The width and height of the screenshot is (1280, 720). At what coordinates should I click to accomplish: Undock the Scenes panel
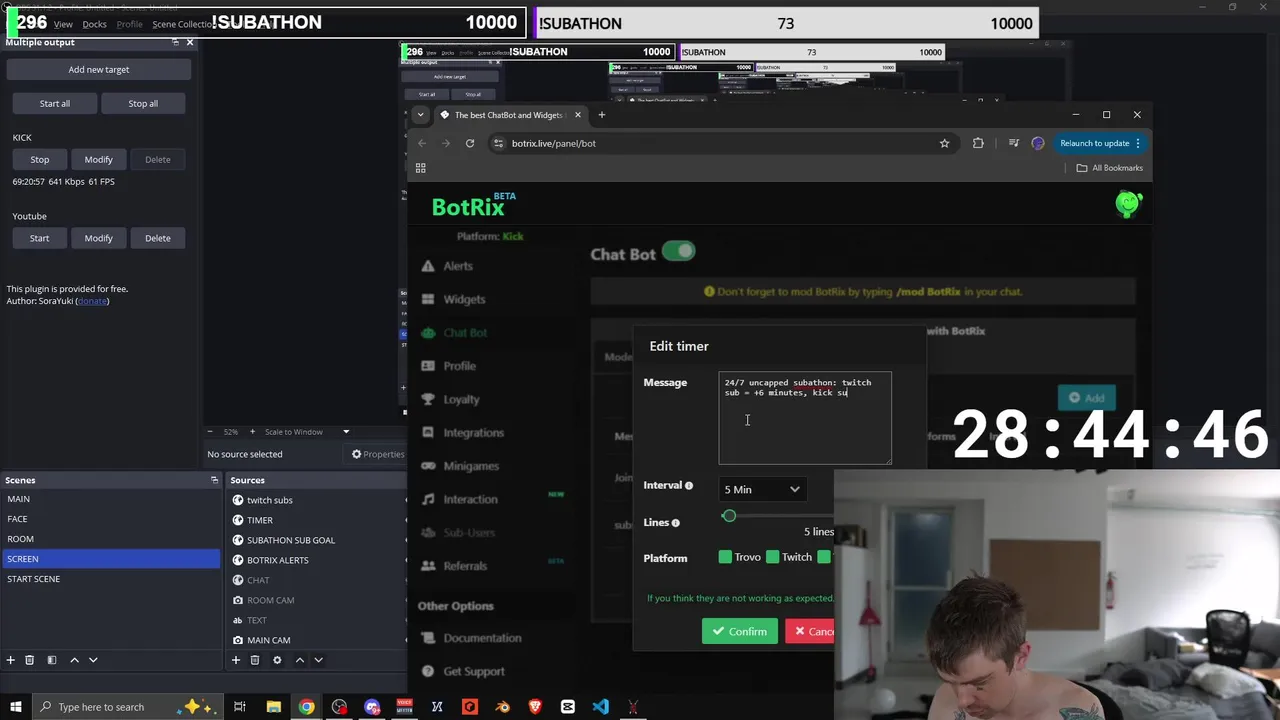pyautogui.click(x=214, y=480)
